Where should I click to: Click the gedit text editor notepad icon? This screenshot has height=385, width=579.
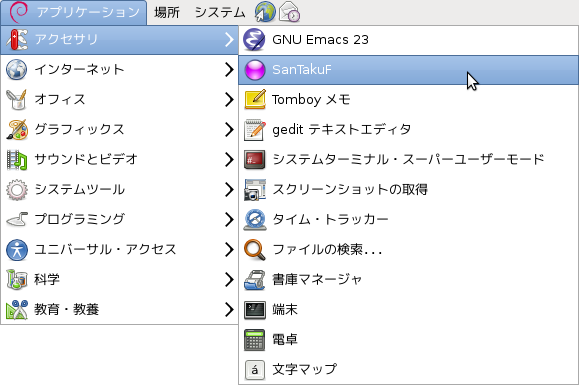coord(254,130)
